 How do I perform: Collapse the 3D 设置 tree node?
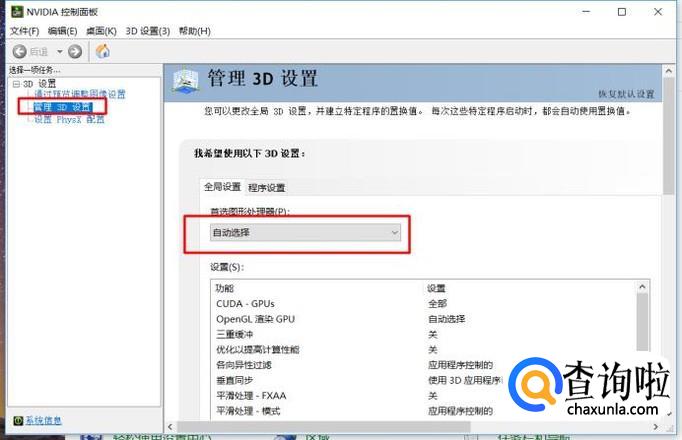click(16, 84)
